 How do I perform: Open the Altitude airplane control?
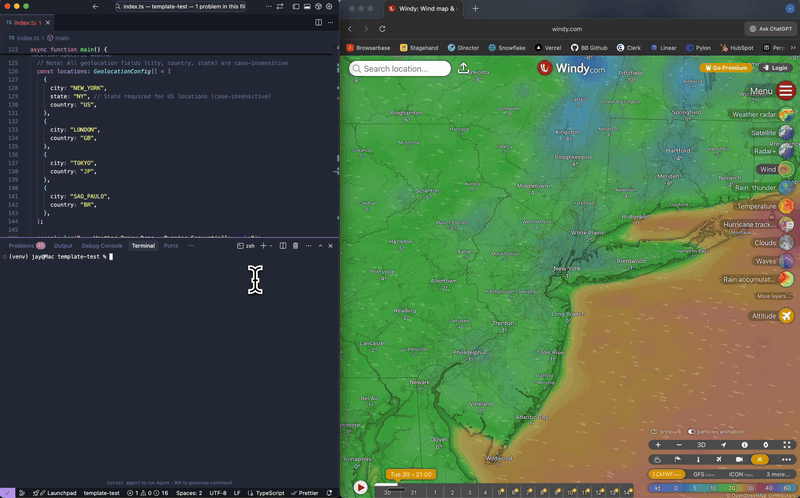click(x=787, y=316)
